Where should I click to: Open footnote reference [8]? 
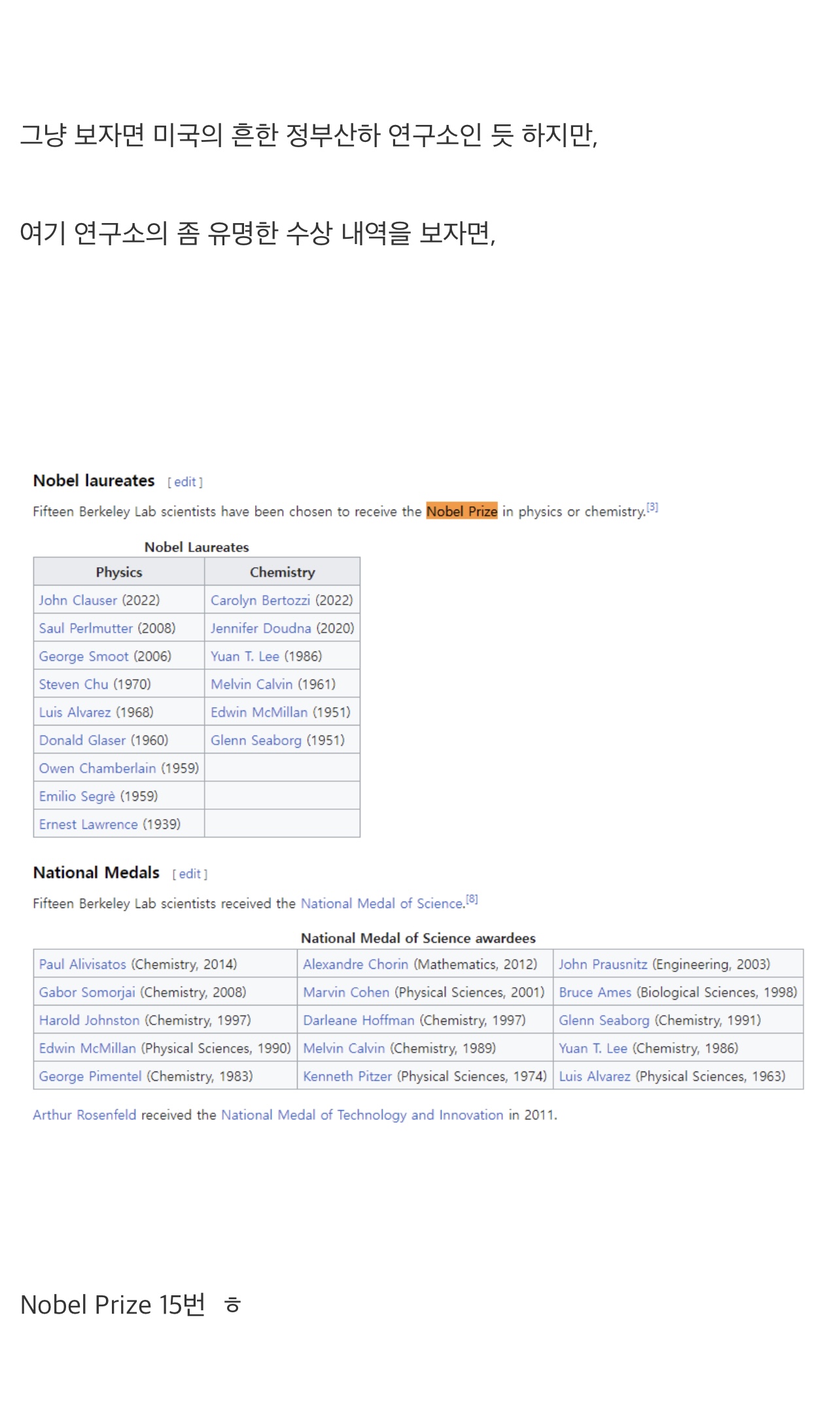click(x=472, y=899)
